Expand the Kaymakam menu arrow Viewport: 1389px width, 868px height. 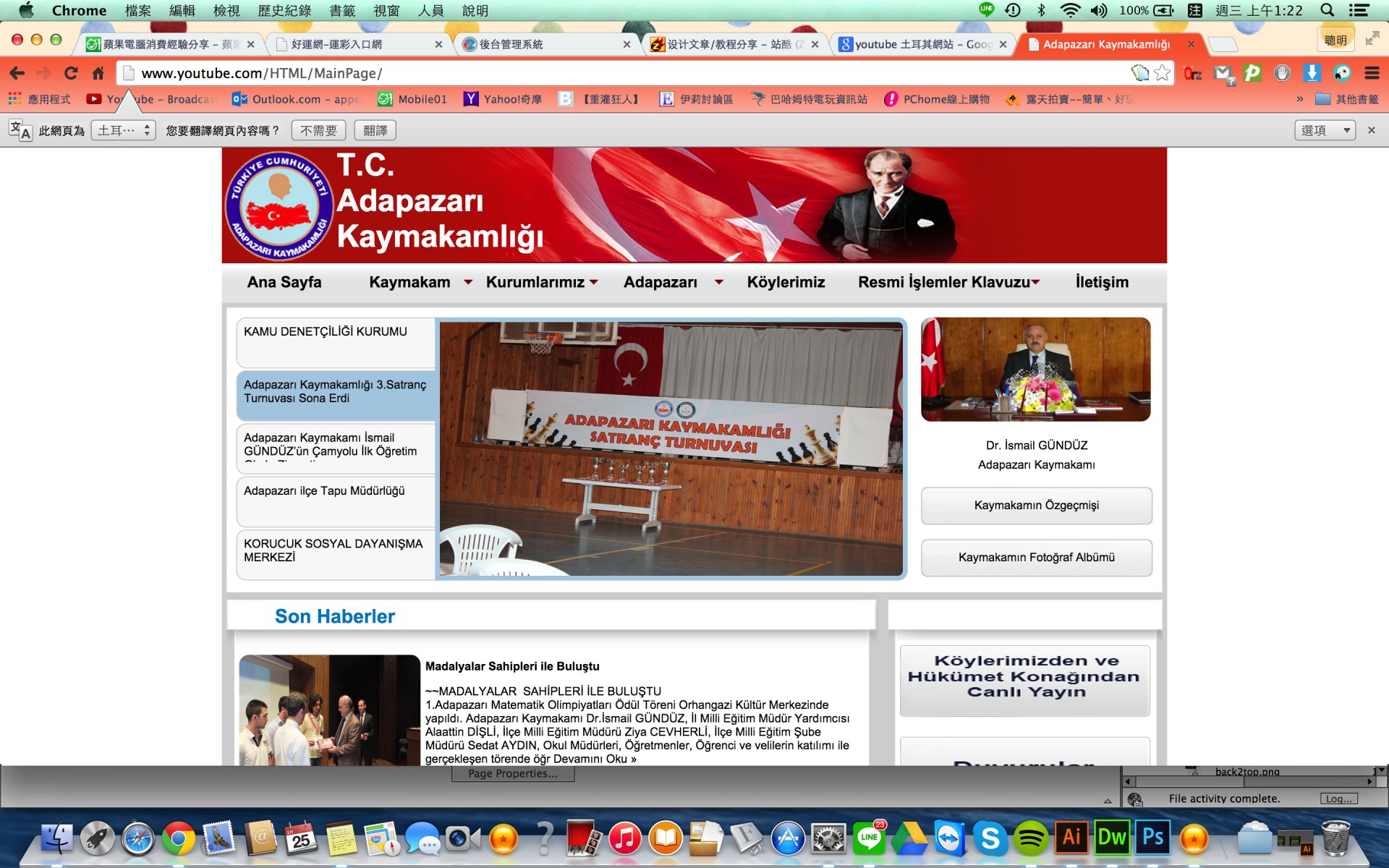point(468,282)
